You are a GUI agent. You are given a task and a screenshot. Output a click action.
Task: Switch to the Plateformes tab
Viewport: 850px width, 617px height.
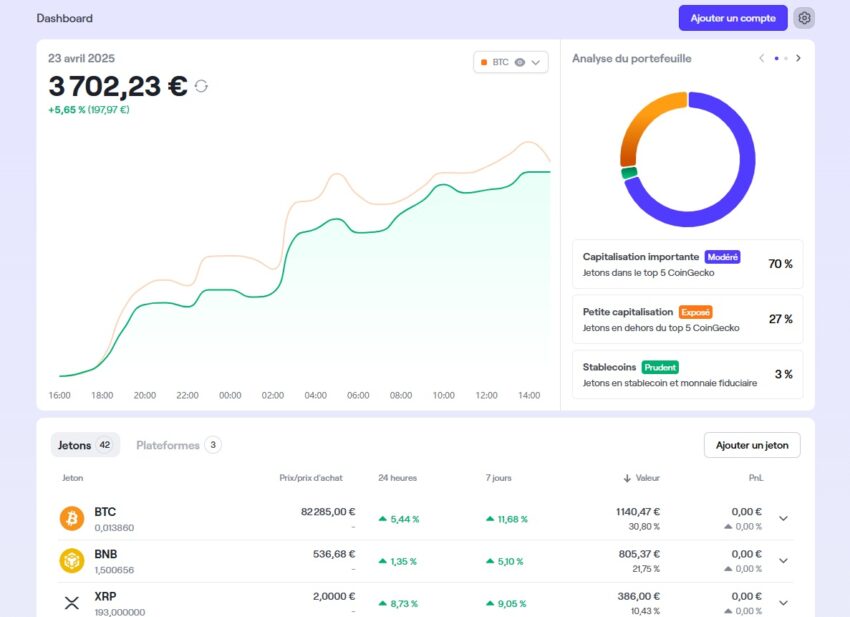click(178, 445)
